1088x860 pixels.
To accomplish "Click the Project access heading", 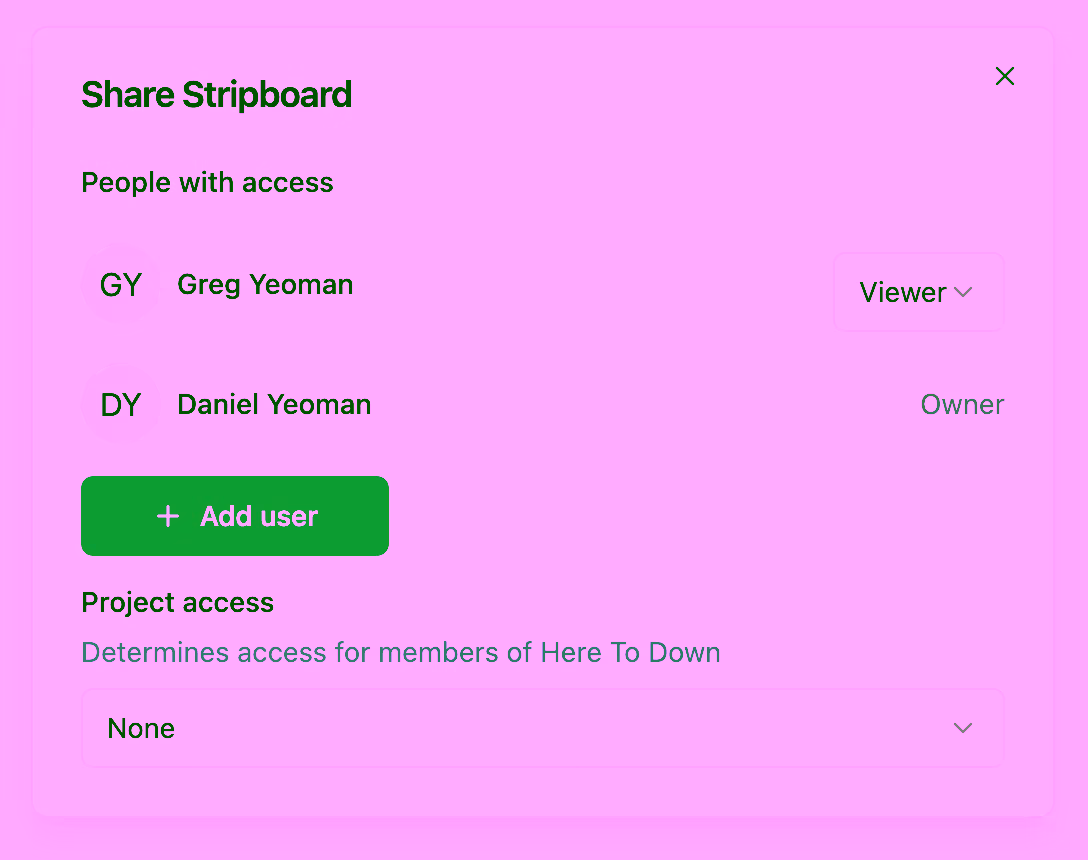I will tap(177, 603).
